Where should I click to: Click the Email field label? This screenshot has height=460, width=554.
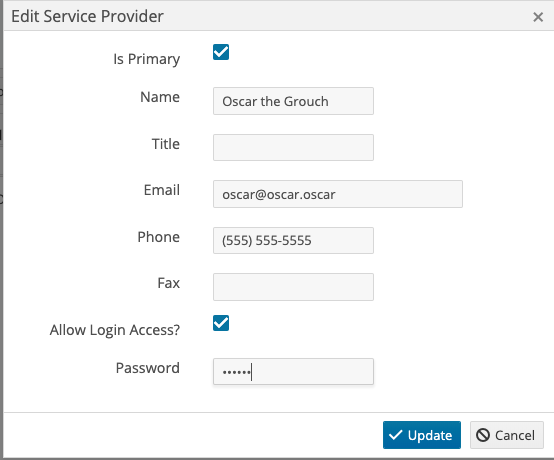(162, 190)
